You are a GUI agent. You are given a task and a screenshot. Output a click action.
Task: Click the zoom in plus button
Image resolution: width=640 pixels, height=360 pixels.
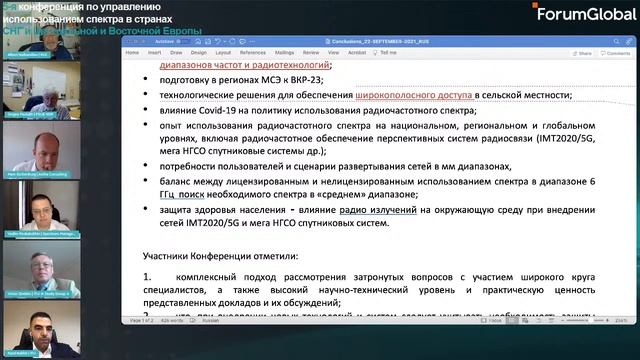click(x=607, y=321)
